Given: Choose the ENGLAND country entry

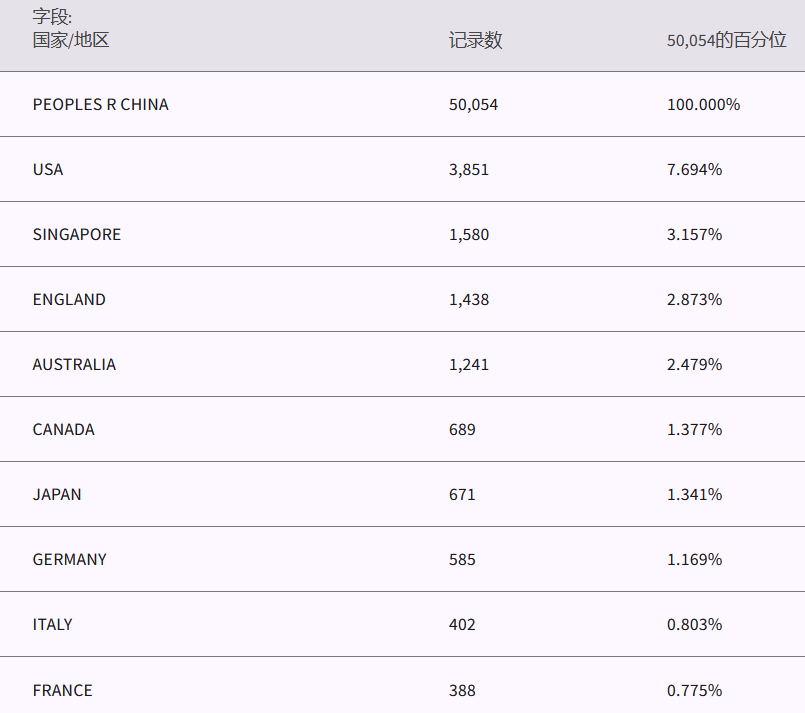Looking at the screenshot, I should tap(69, 299).
